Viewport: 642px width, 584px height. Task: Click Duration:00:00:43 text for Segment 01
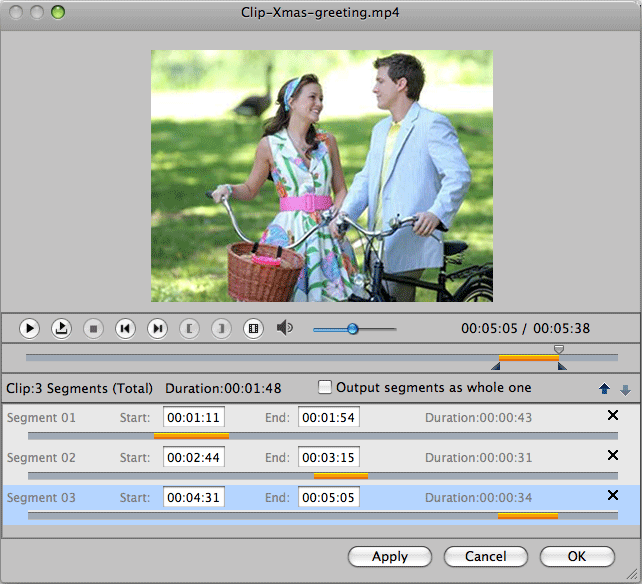[x=478, y=417]
